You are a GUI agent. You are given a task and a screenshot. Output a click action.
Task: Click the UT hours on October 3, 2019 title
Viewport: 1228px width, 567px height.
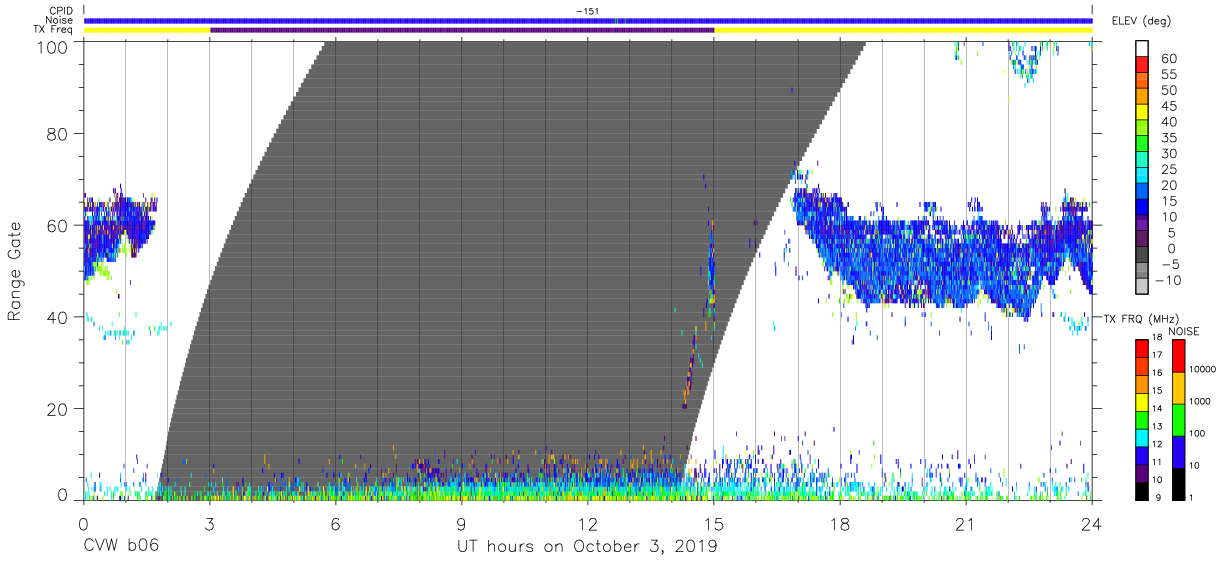point(587,547)
